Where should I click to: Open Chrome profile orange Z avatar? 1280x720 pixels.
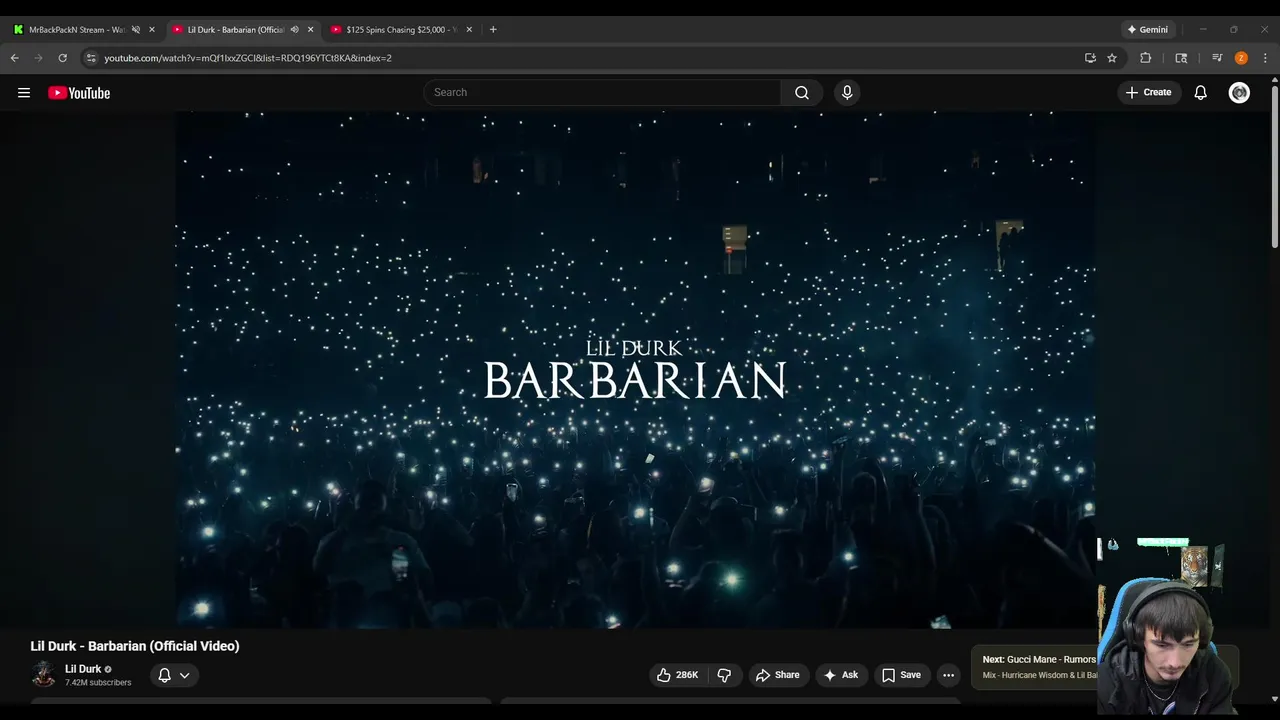(1241, 58)
